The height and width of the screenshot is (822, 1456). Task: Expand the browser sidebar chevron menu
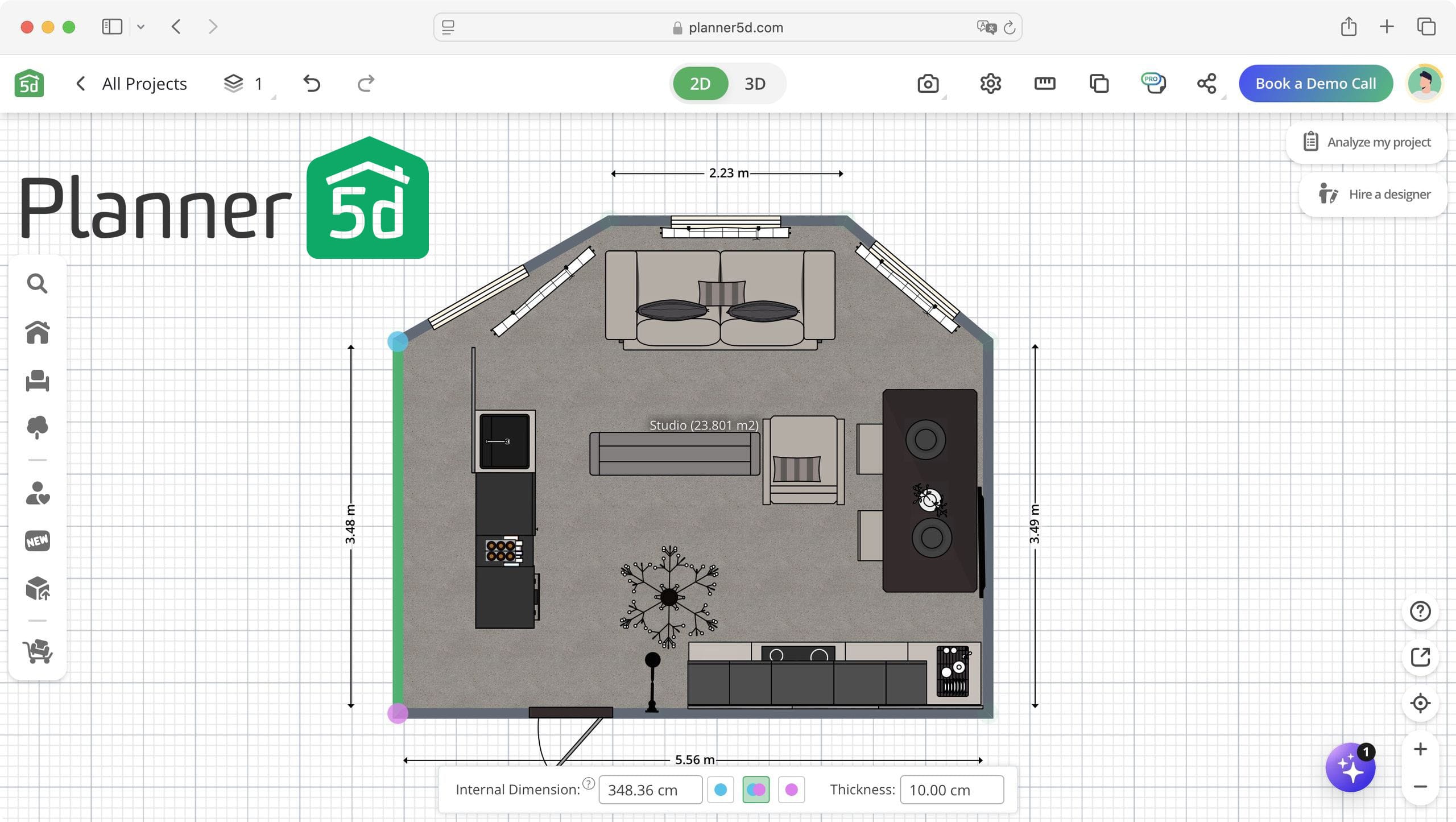[x=140, y=27]
